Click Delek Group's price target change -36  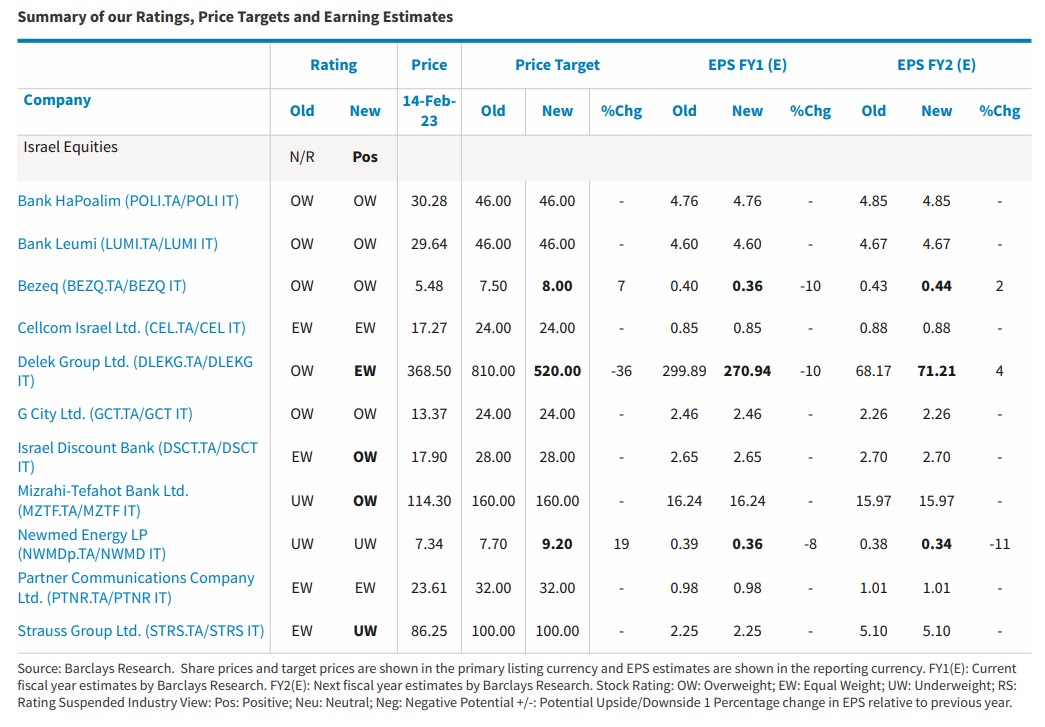621,371
